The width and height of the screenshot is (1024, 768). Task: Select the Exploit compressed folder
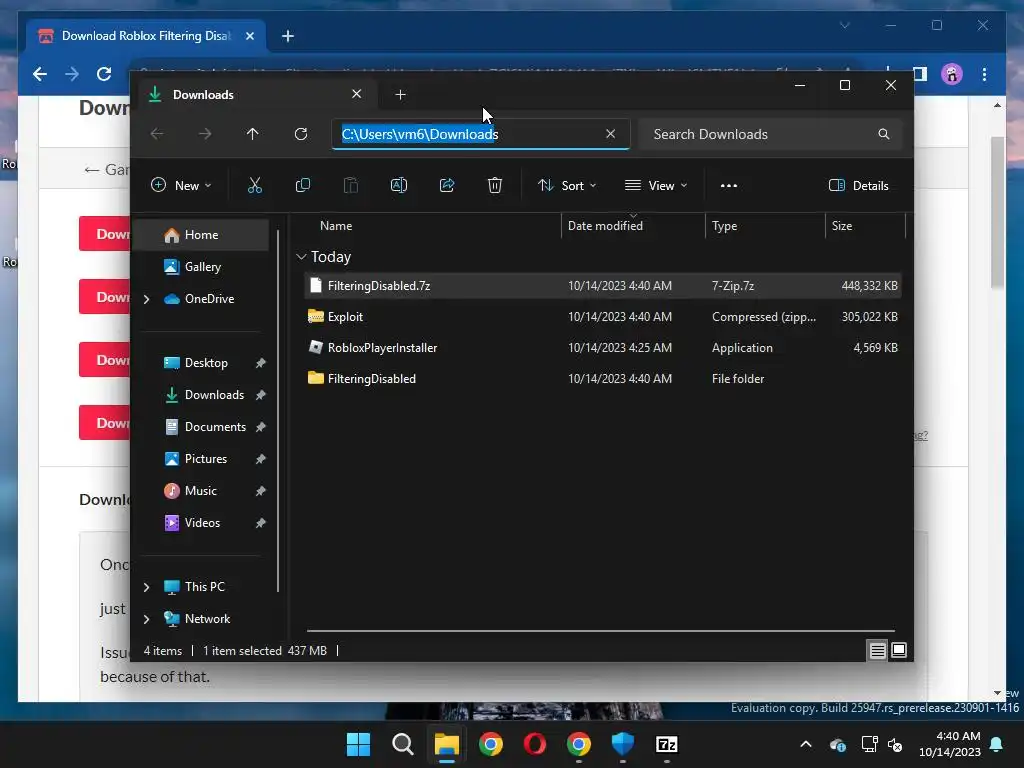603,317
